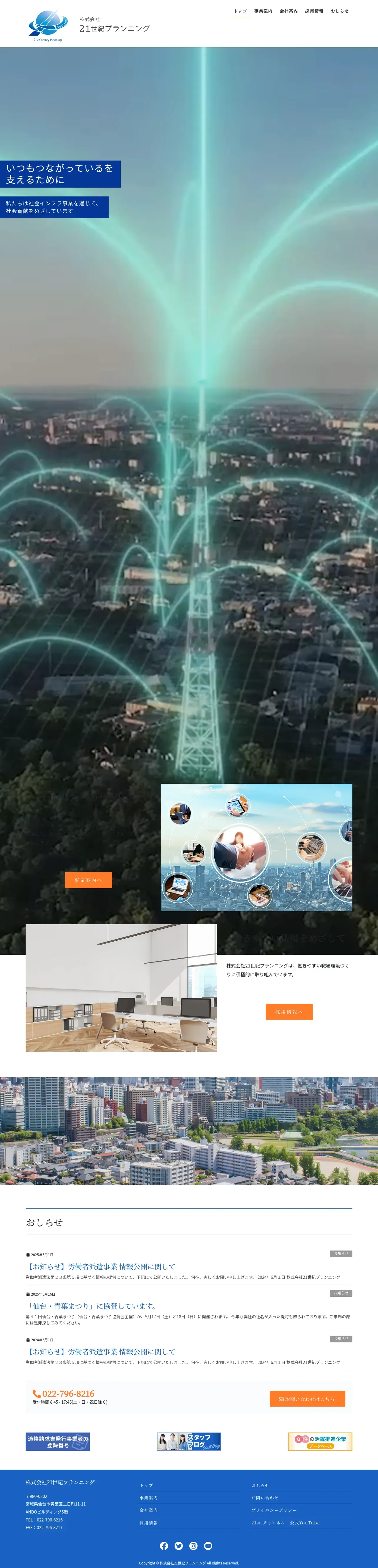Click the hero headline いつもつながっているを支えるために
Viewport: 378px width, 1568px height.
click(60, 174)
